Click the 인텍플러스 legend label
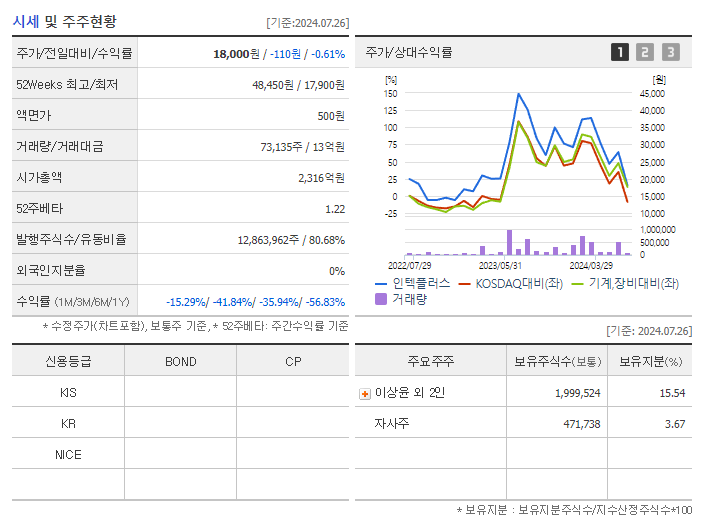Image resolution: width=702 pixels, height=525 pixels. (421, 283)
